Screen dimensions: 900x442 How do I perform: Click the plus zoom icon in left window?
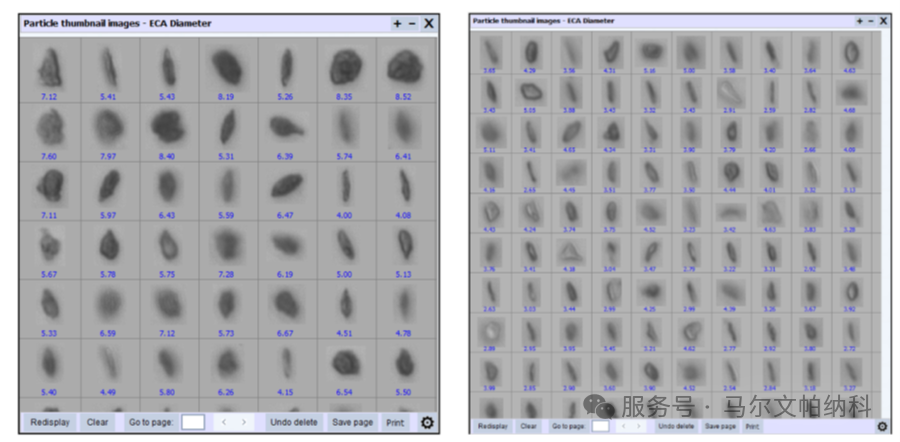pyautogui.click(x=397, y=24)
